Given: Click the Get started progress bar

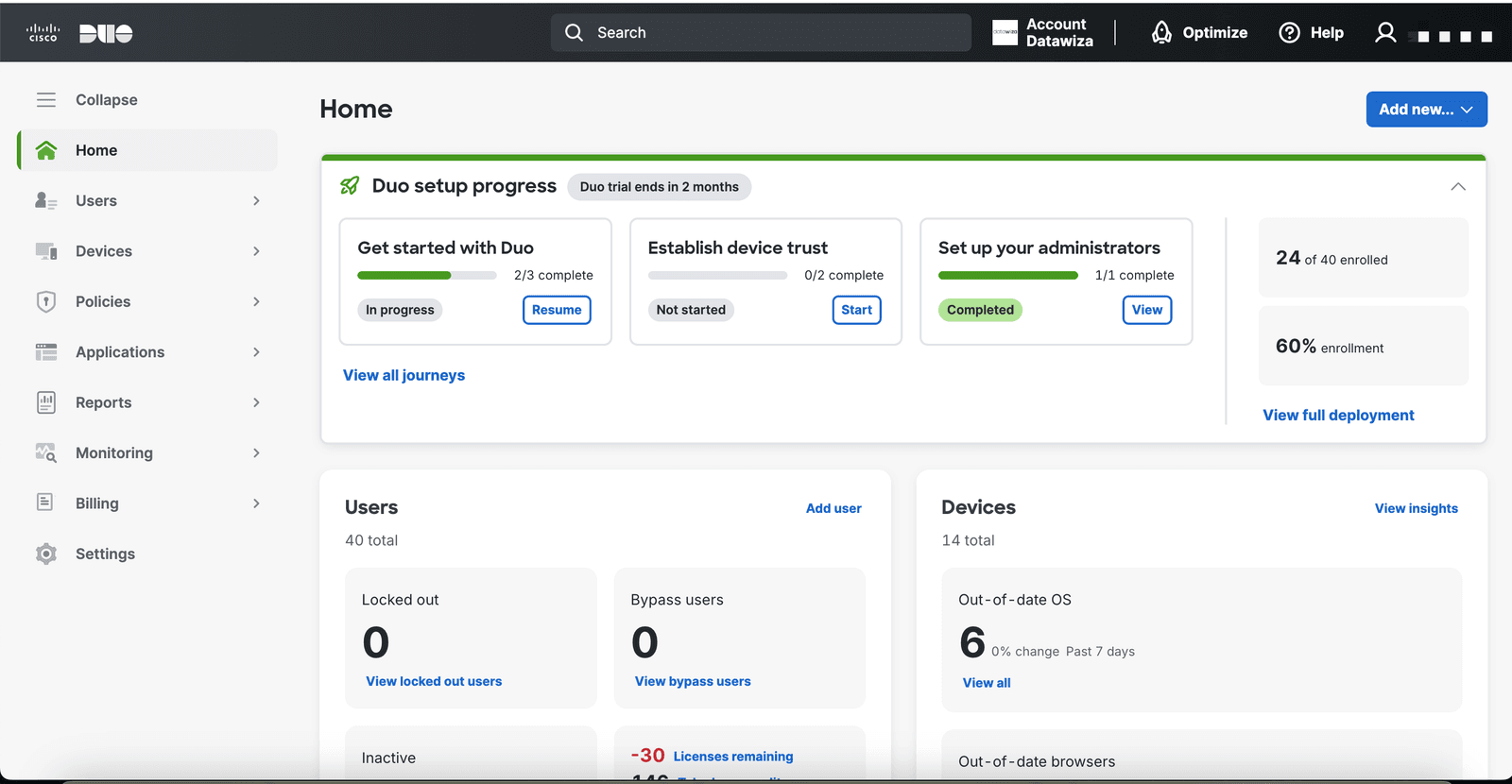Looking at the screenshot, I should tap(427, 275).
